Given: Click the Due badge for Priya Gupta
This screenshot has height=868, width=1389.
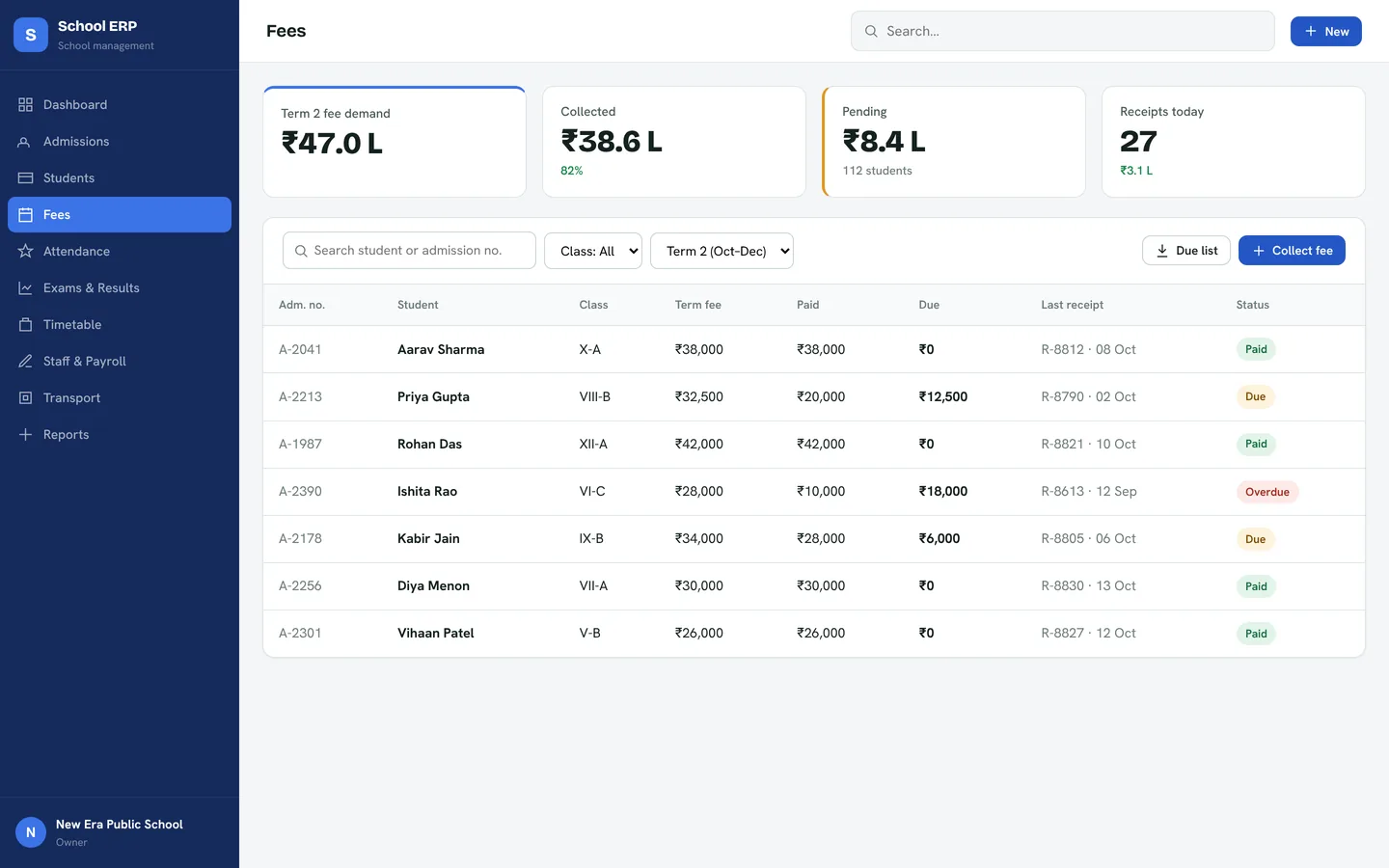Looking at the screenshot, I should point(1255,396).
